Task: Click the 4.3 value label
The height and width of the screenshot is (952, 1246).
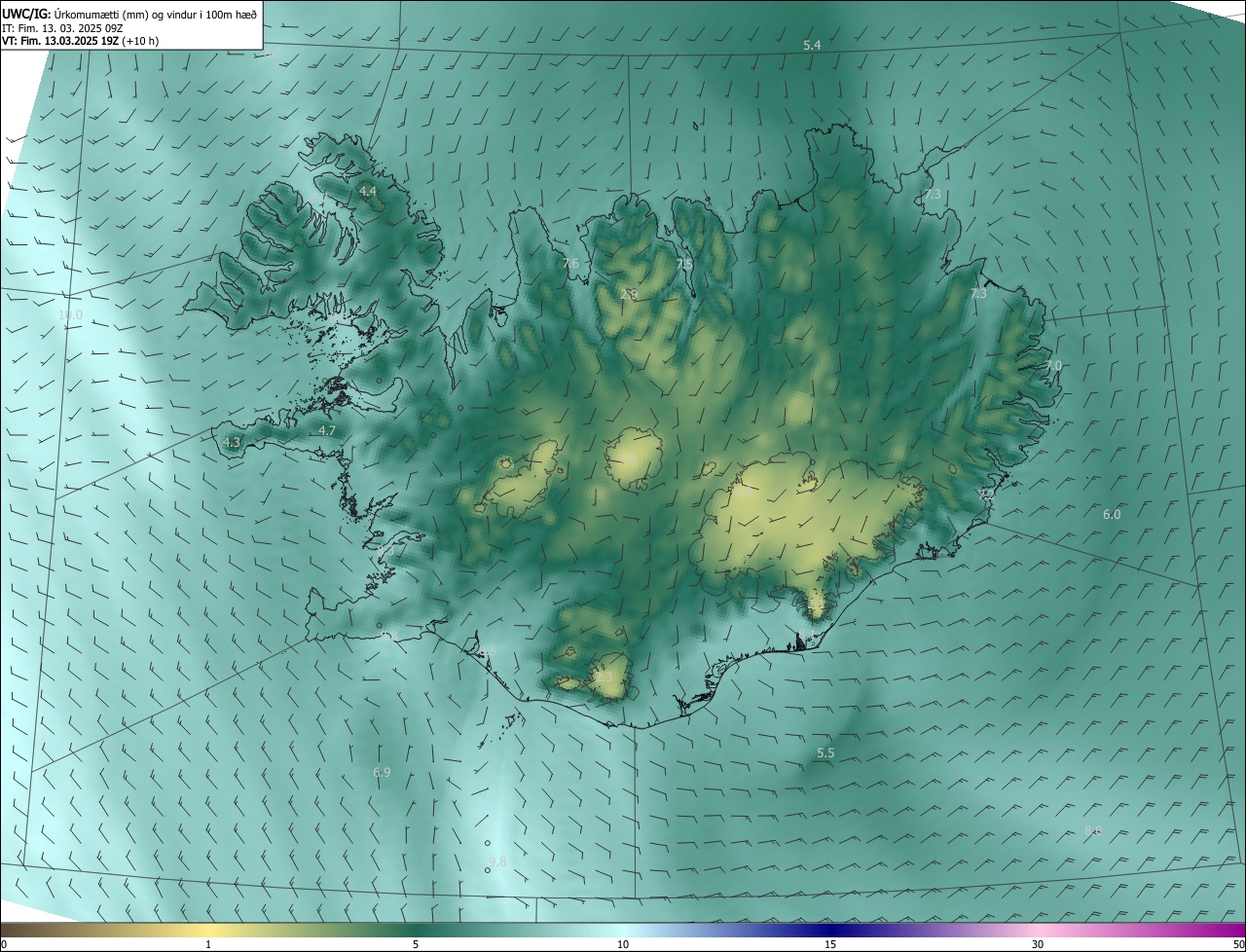Action: coord(231,442)
